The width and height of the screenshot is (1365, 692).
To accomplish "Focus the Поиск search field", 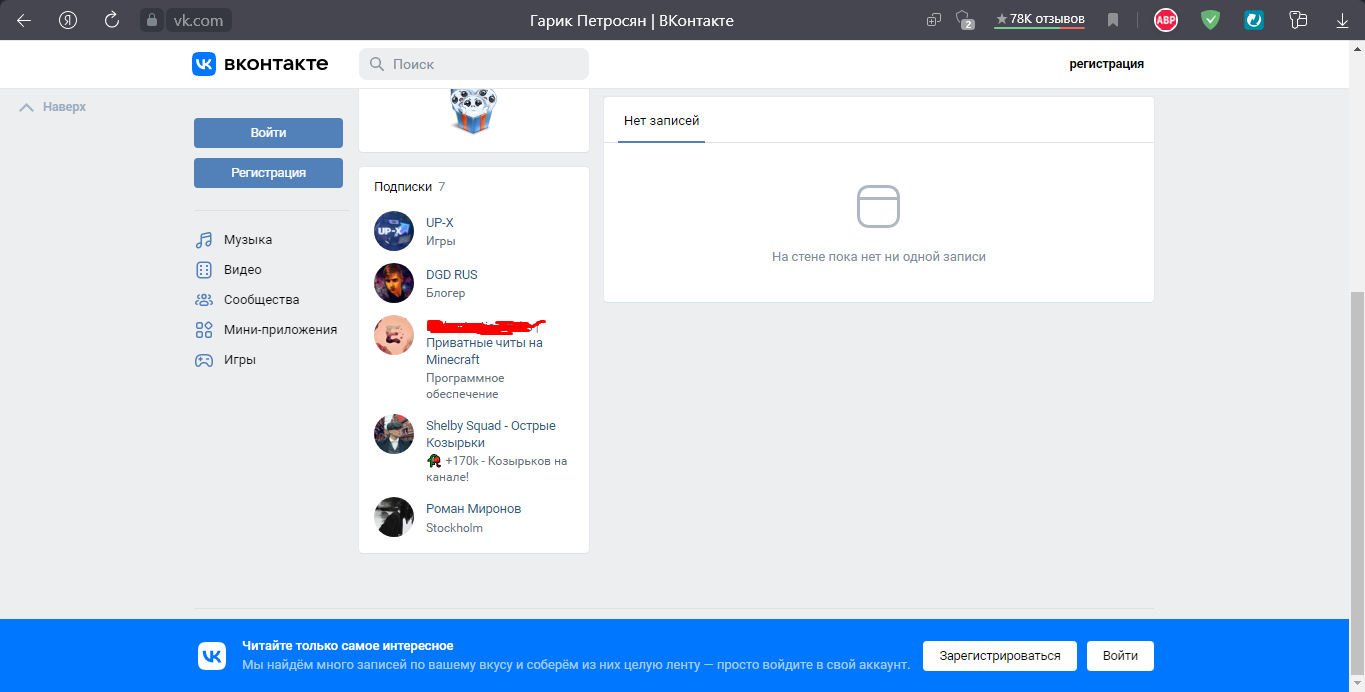I will (474, 64).
